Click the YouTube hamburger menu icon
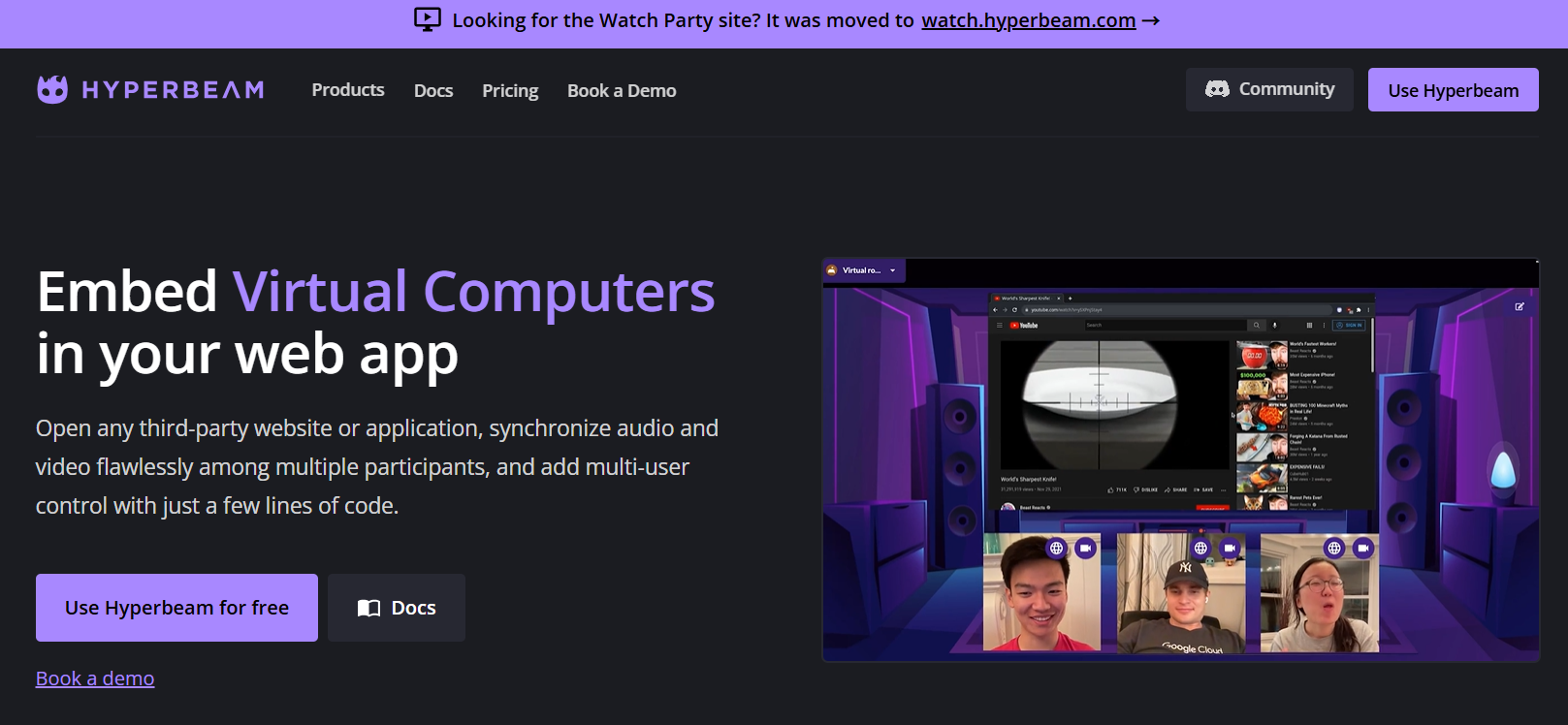The height and width of the screenshot is (725, 1568). click(x=1000, y=326)
